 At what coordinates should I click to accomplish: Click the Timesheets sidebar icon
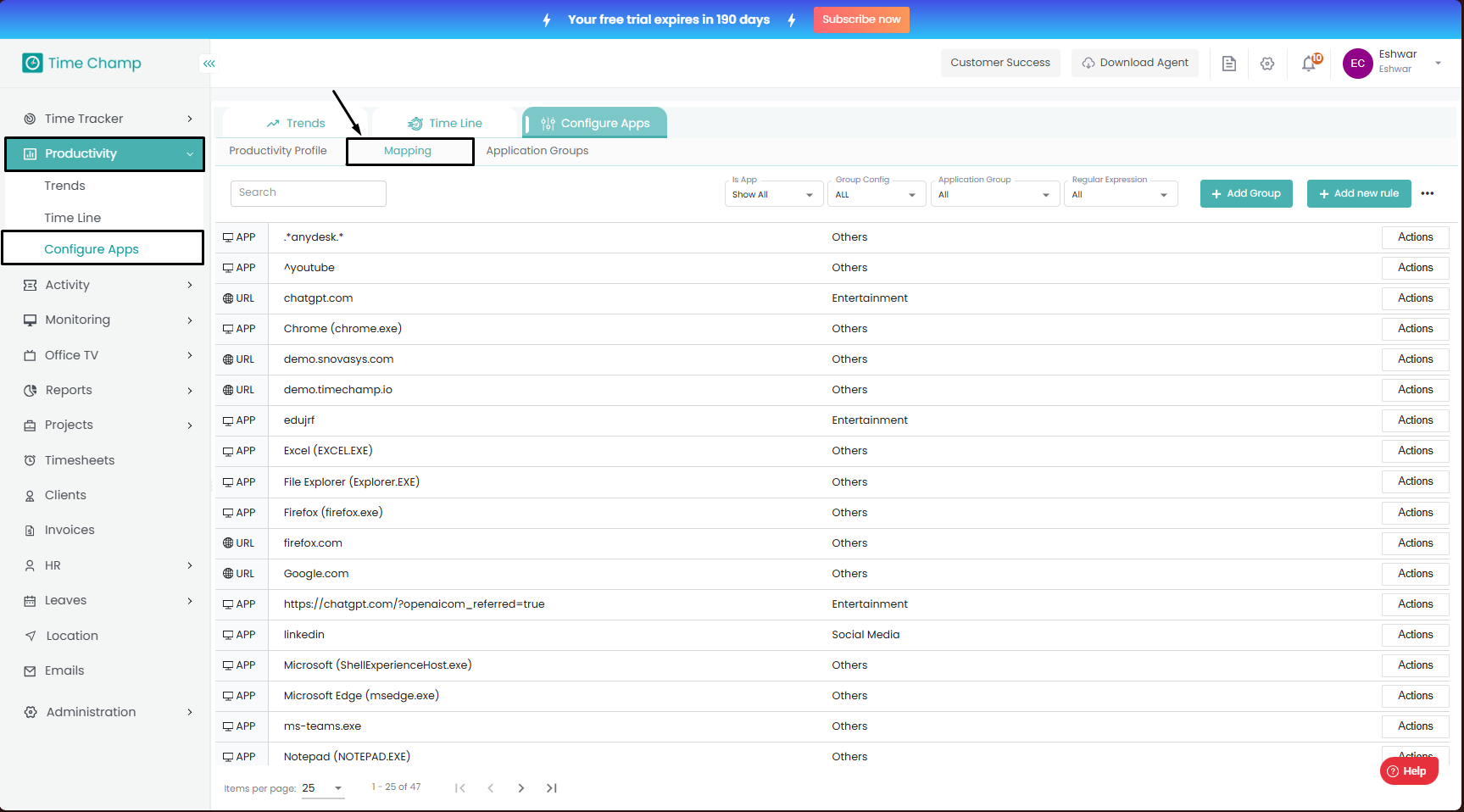[30, 460]
